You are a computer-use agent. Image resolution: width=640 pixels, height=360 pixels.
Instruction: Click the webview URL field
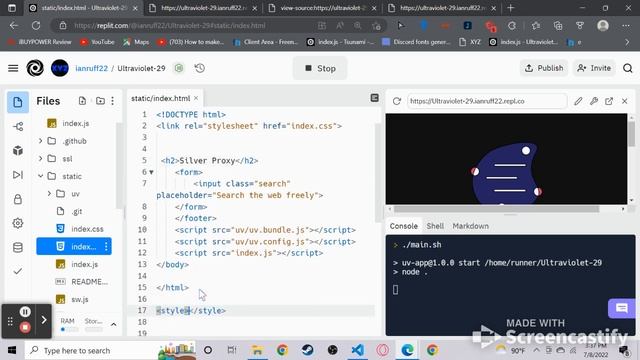[487, 101]
